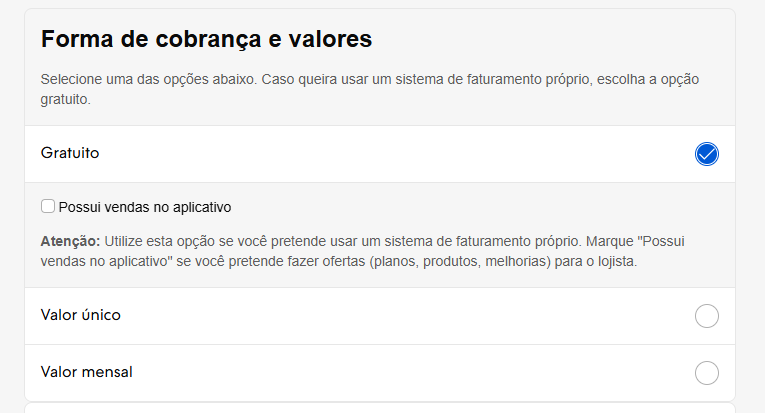Click the empty card below Valor mensal
This screenshot has height=413, width=765.
(x=380, y=408)
